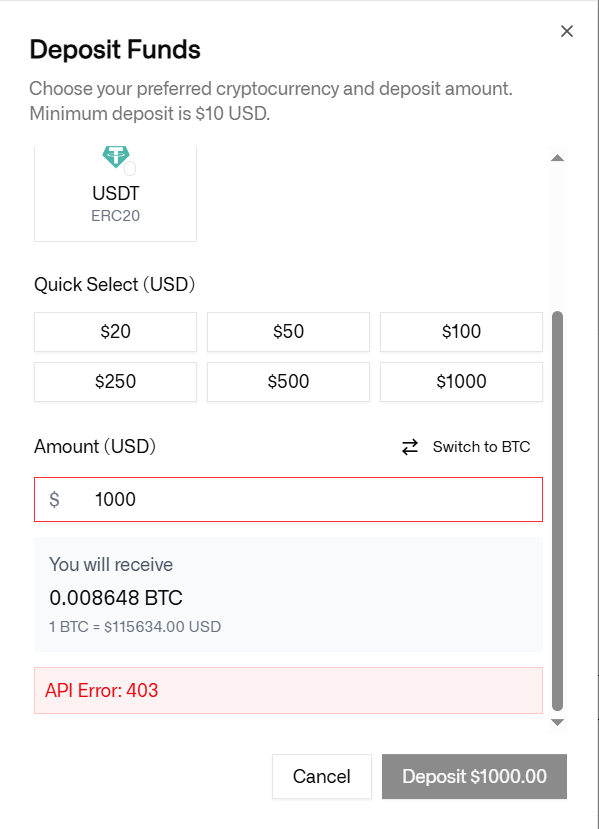Select the $20 quick amount
The height and width of the screenshot is (829, 599).
(115, 331)
